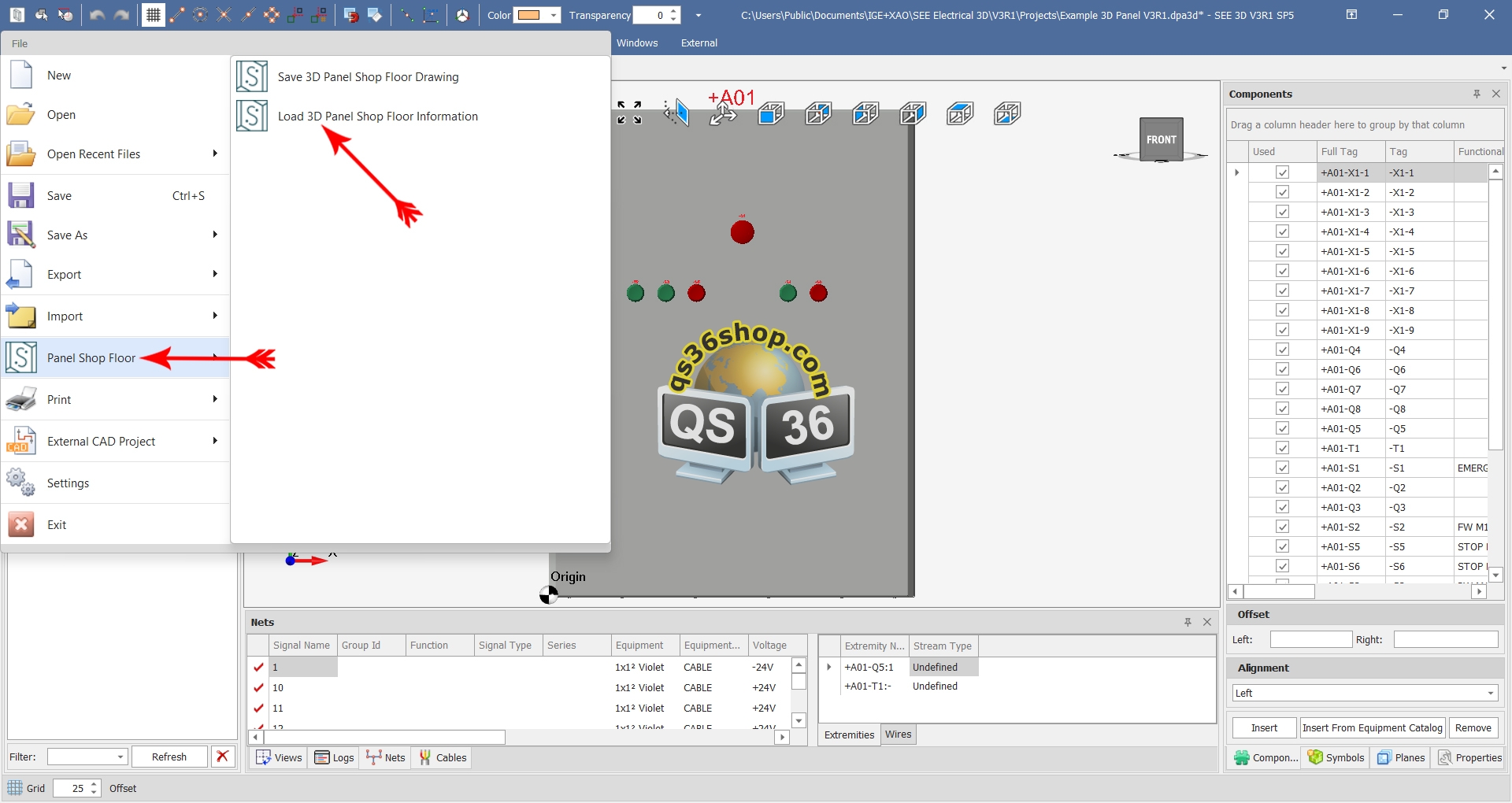Image resolution: width=1512 pixels, height=803 pixels.
Task: Open the Filter combo box
Action: [120, 757]
